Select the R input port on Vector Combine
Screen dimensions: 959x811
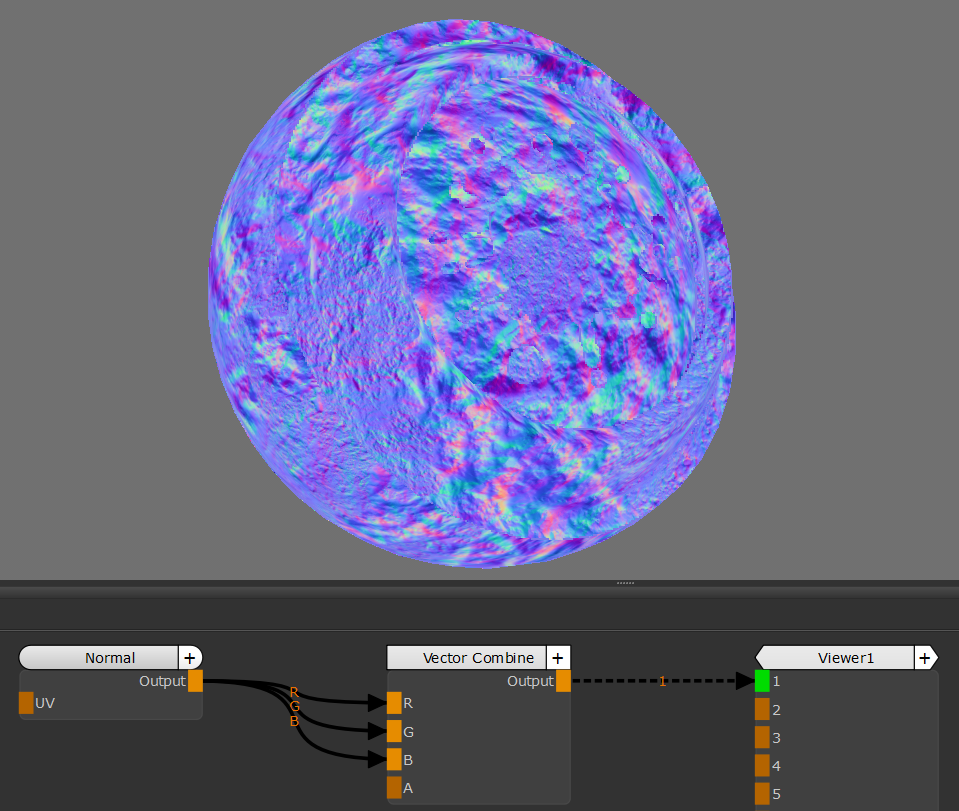394,703
